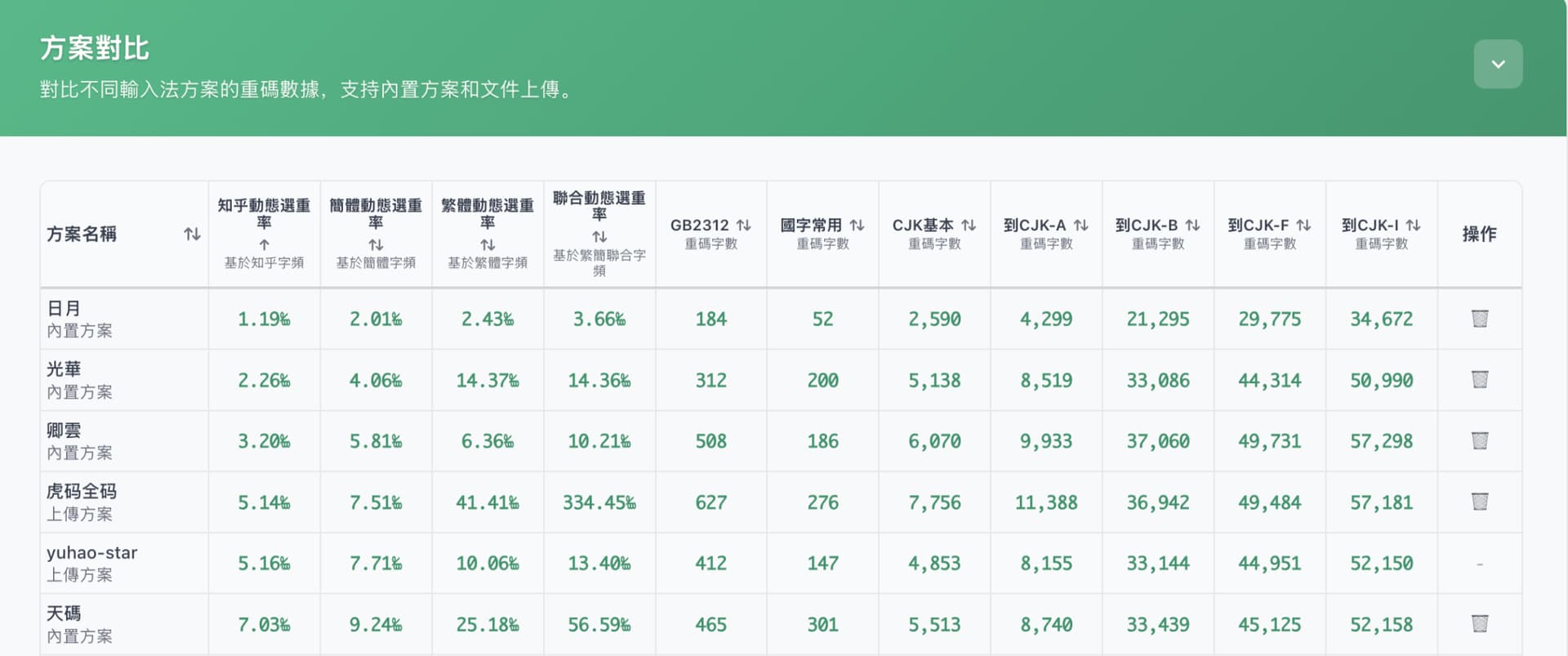Sort by 到CJK-I column arrows

click(x=1413, y=225)
